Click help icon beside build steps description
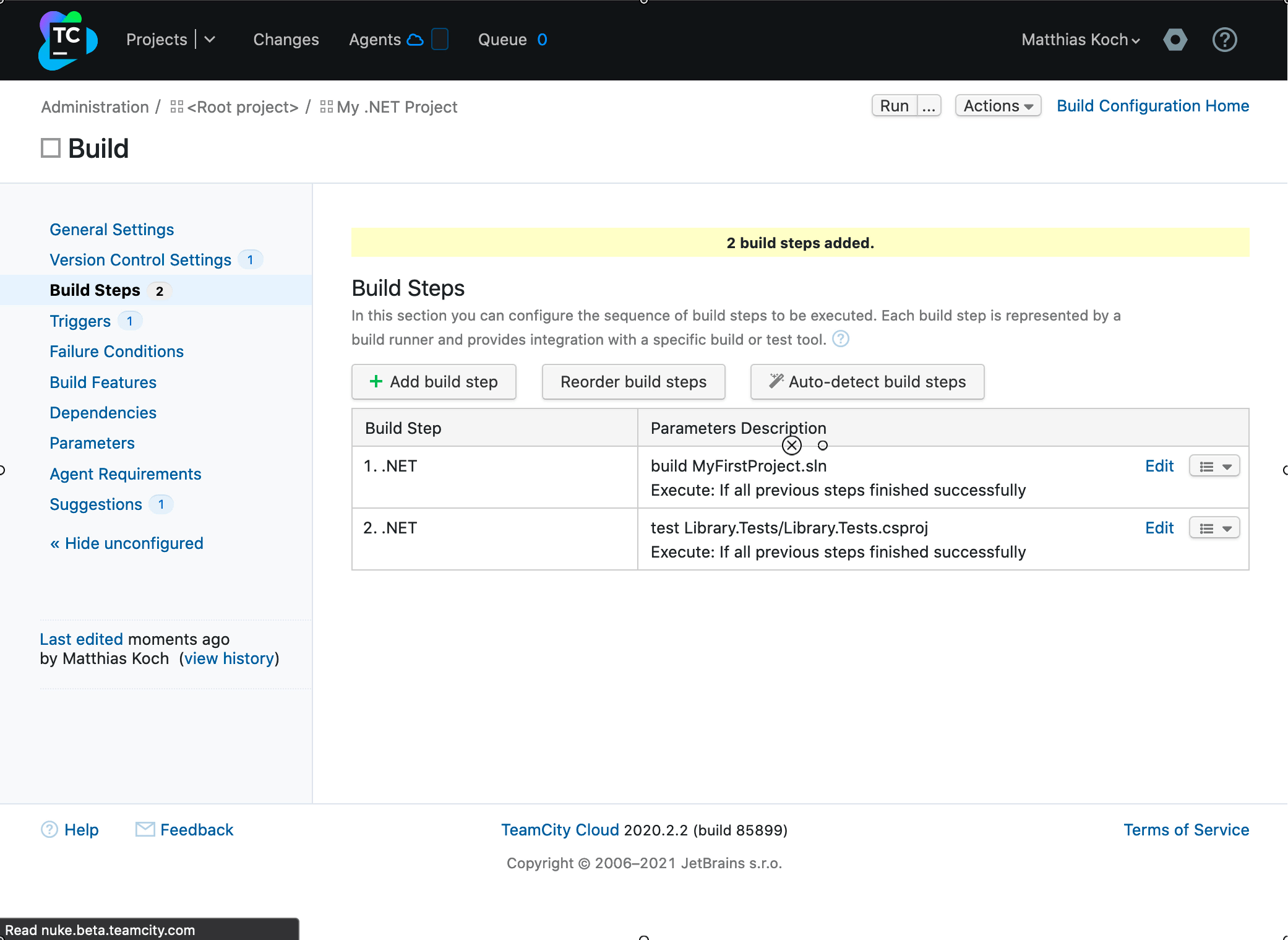Screen dimensions: 1288x940 840,339
